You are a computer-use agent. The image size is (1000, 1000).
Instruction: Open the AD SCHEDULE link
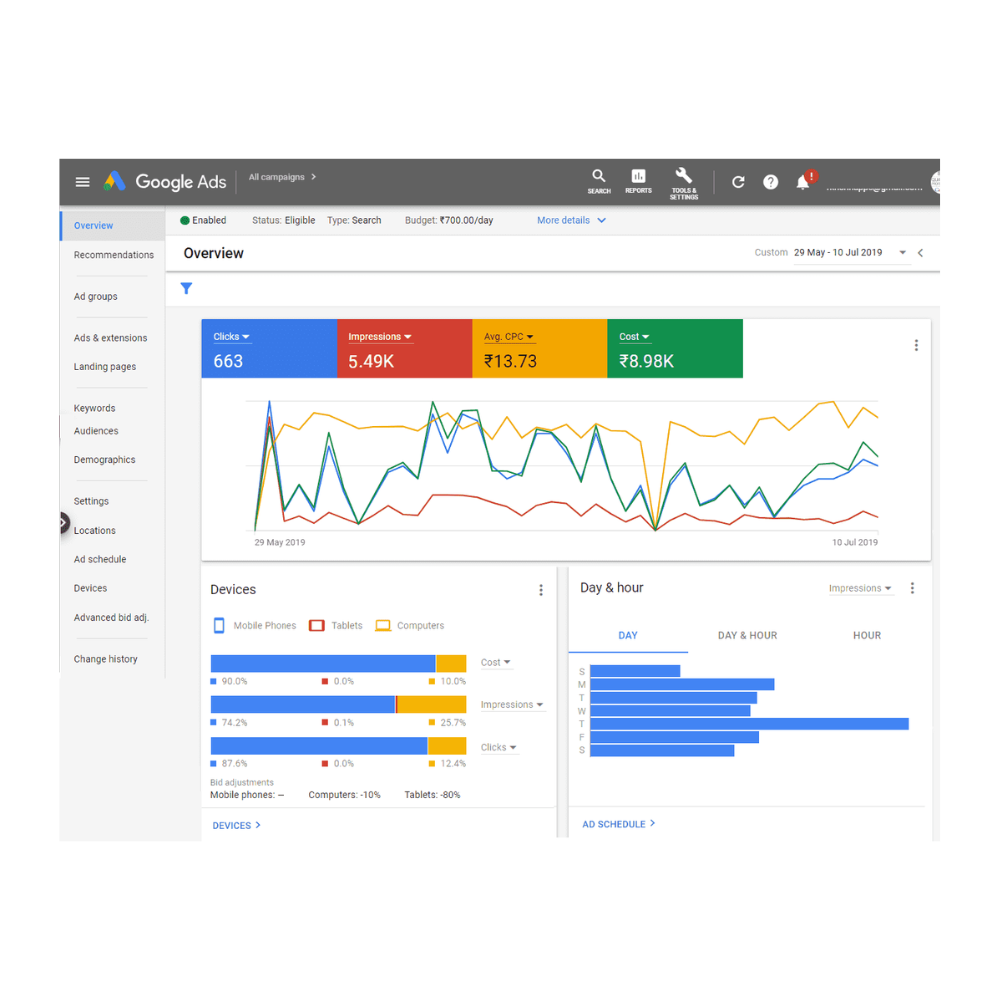(619, 824)
